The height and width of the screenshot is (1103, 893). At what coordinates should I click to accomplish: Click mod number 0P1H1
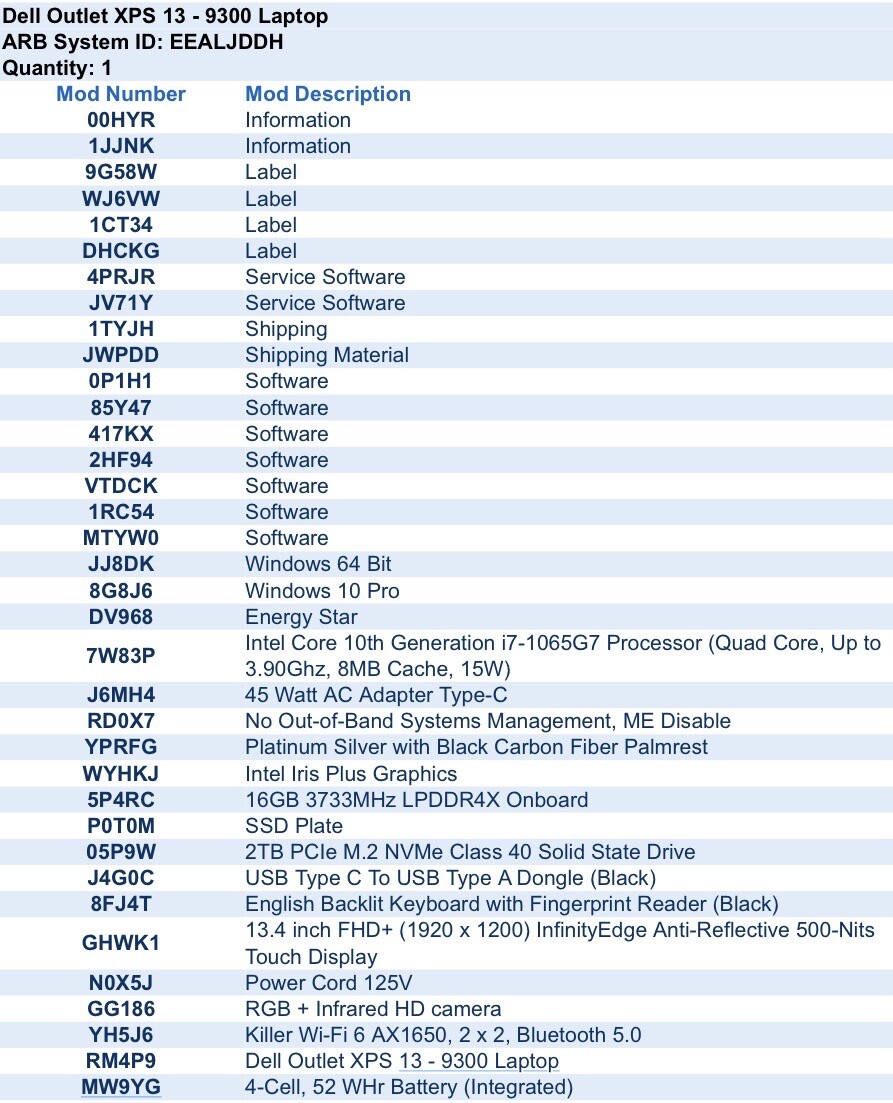(121, 381)
